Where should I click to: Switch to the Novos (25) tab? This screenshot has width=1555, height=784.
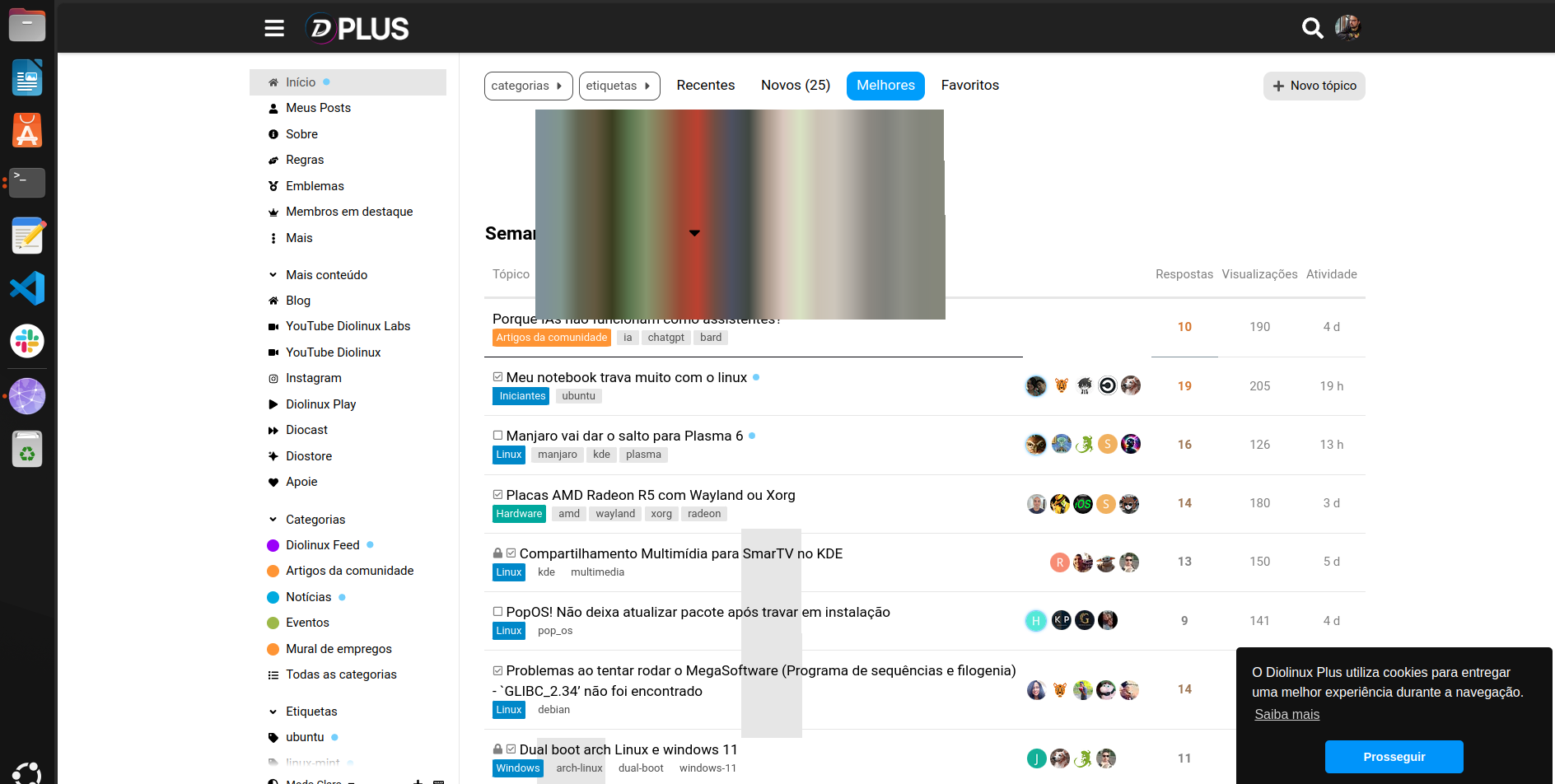(x=796, y=86)
